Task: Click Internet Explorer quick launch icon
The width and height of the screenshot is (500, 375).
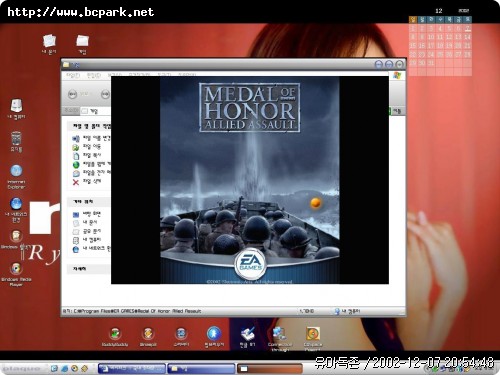Action: pyautogui.click(x=65, y=368)
